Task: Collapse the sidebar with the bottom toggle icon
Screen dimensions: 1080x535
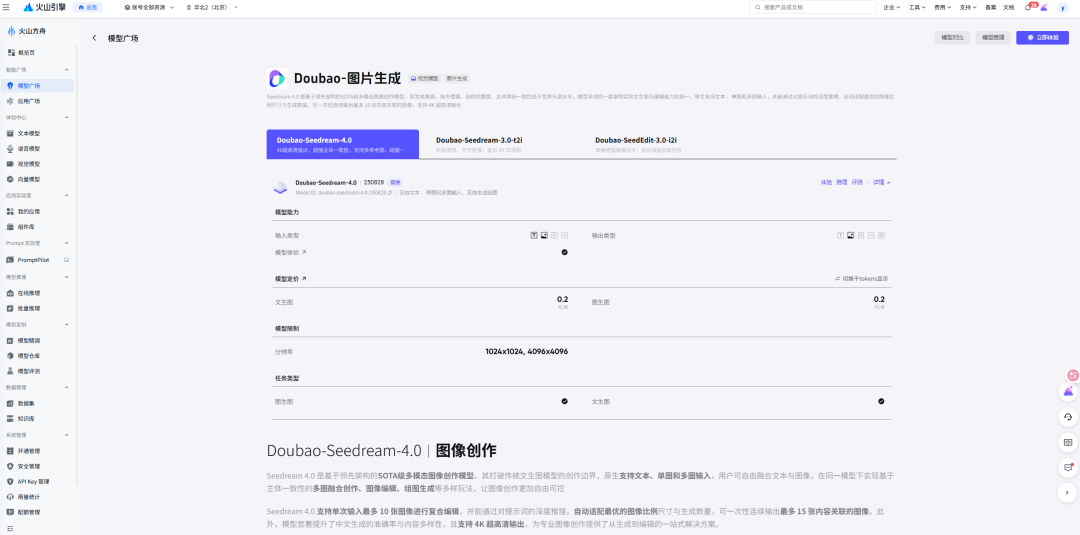Action: coord(8,528)
